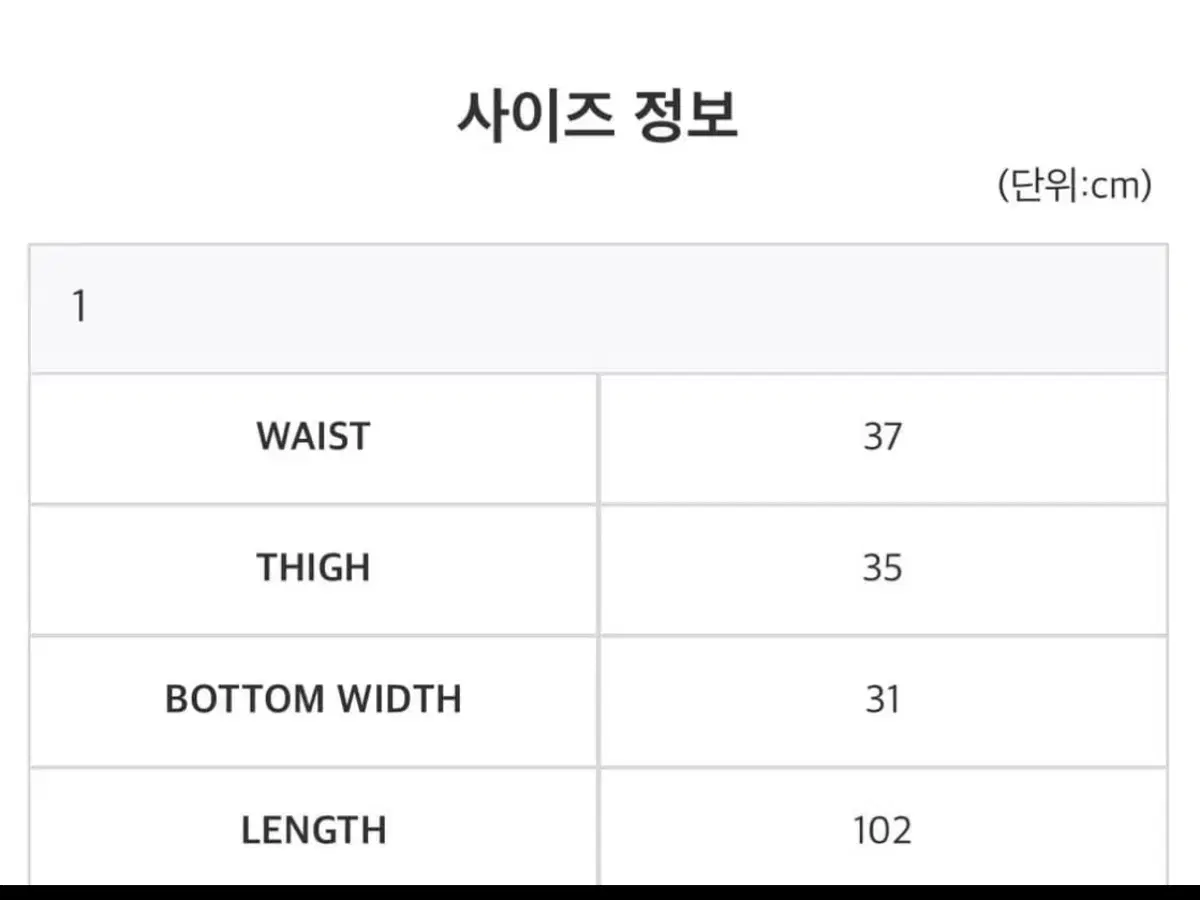Click the WAIST label cell
The height and width of the screenshot is (900, 1200).
coord(314,438)
